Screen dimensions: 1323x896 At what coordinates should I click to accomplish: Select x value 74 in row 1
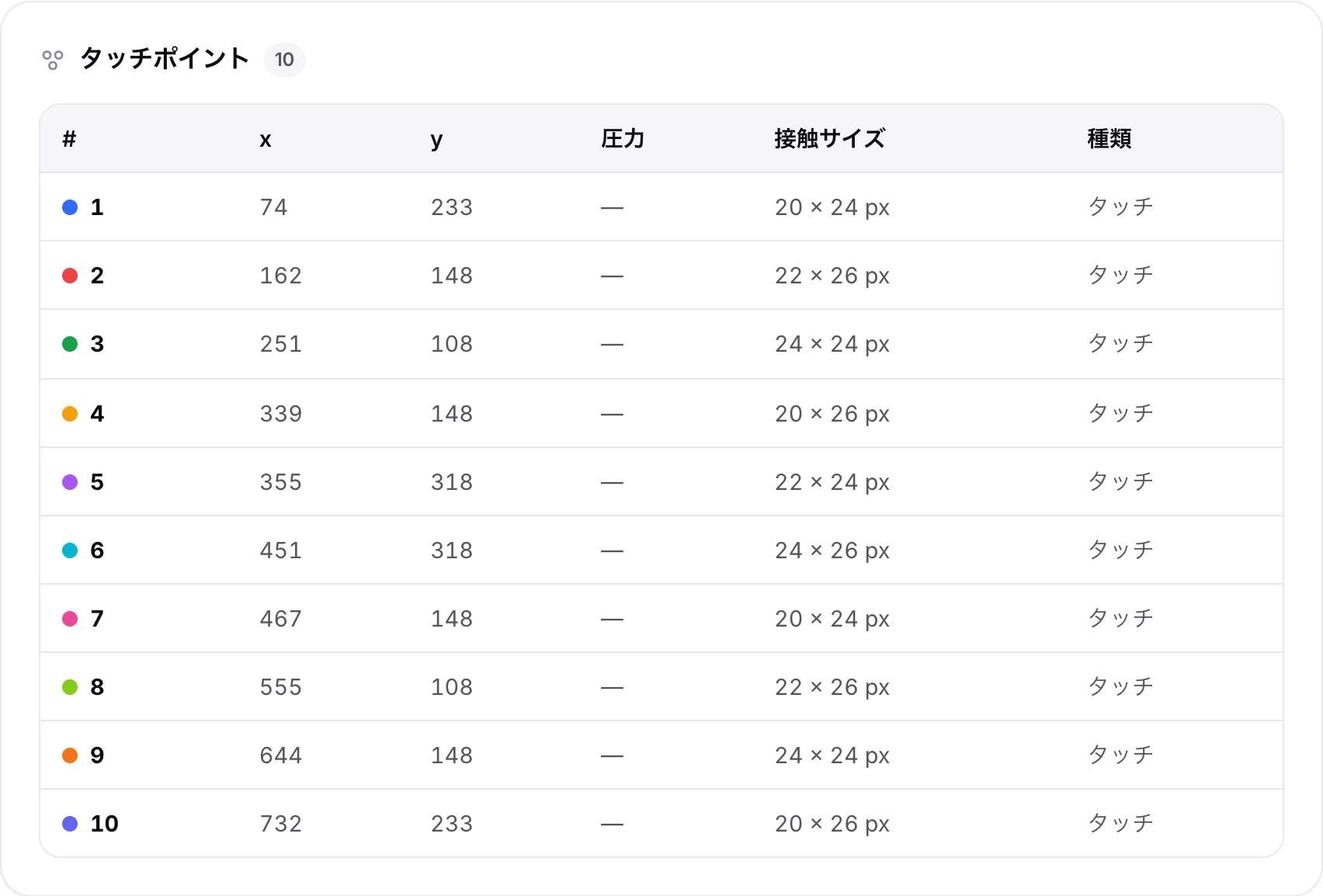click(273, 207)
